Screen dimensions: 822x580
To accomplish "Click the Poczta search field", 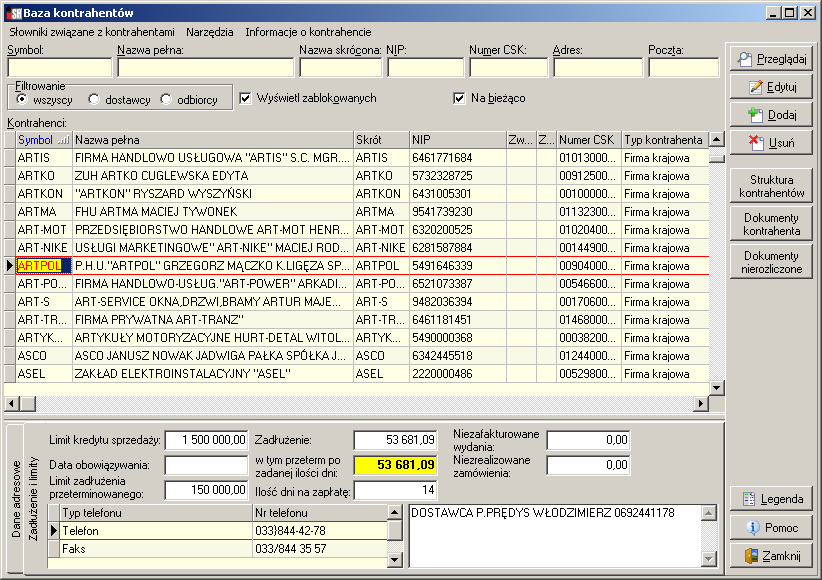I will (x=684, y=68).
